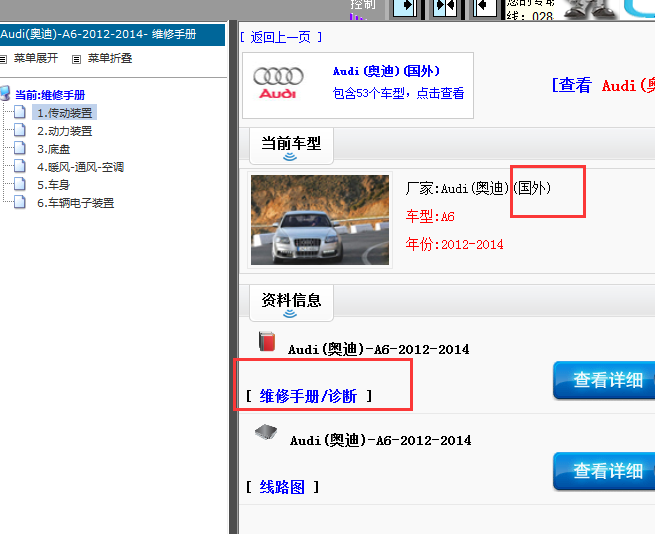This screenshot has width=655, height=534.
Task: Click the [查看 Audi link at top right
Action: [603, 85]
